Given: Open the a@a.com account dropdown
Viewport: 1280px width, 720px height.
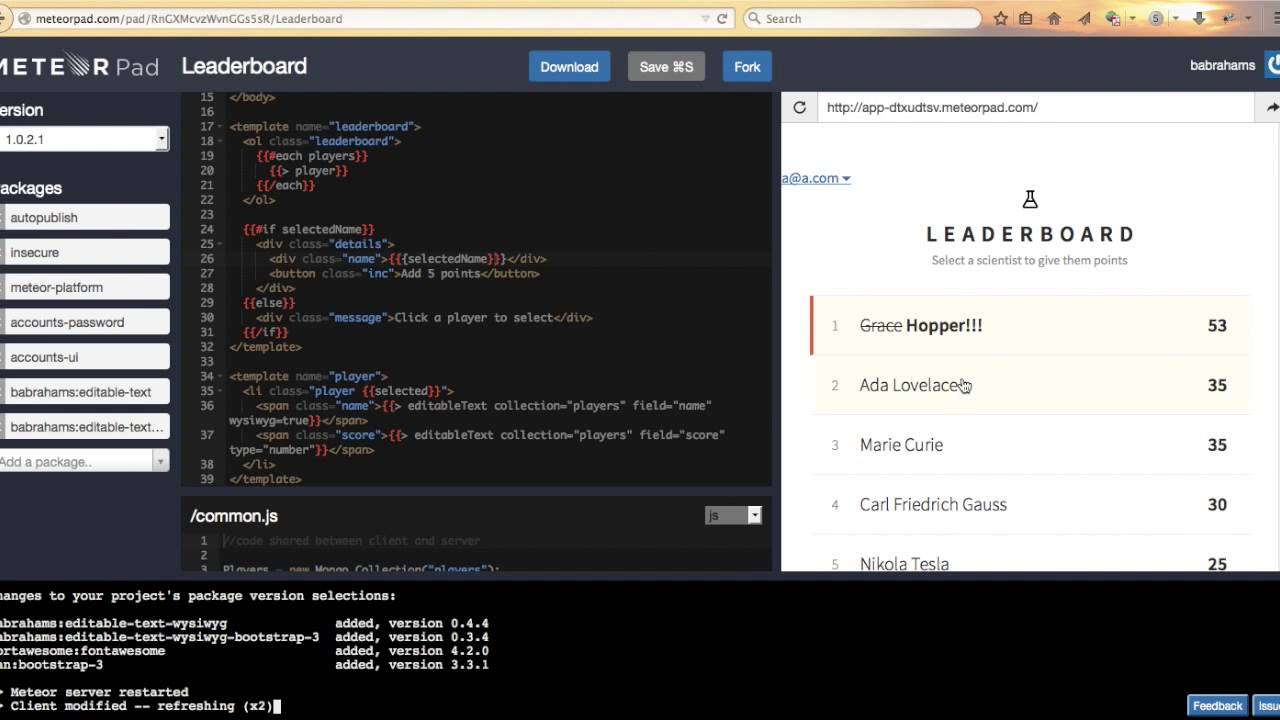Looking at the screenshot, I should [816, 178].
